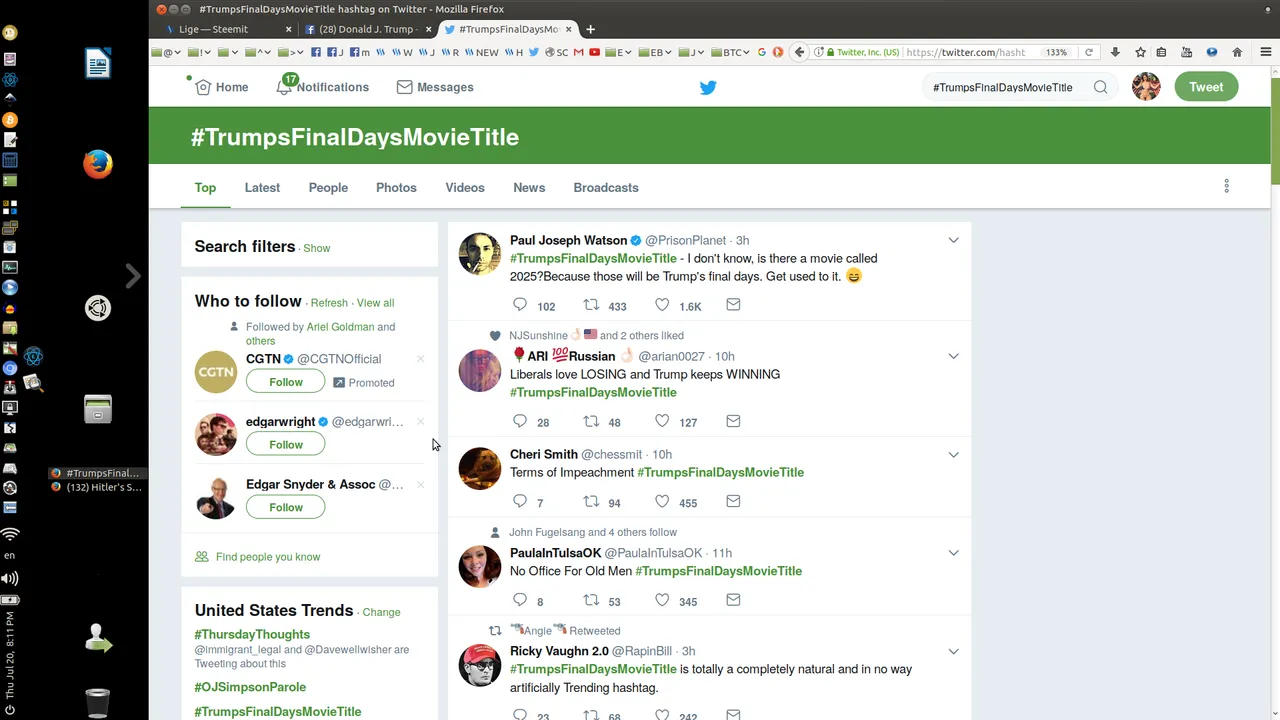Image resolution: width=1280 pixels, height=720 pixels.
Task: Retweet No Office For Old Men tweet
Action: pyautogui.click(x=591, y=600)
